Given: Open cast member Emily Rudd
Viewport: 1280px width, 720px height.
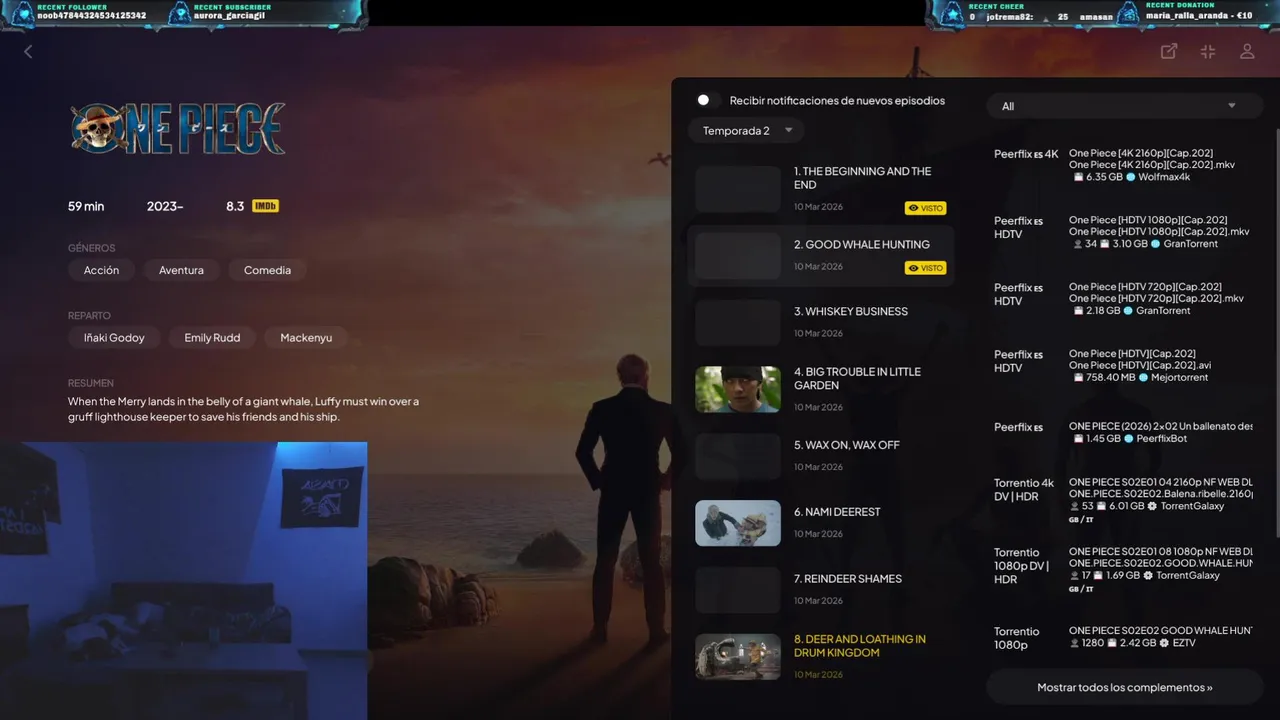Looking at the screenshot, I should click(x=212, y=338).
